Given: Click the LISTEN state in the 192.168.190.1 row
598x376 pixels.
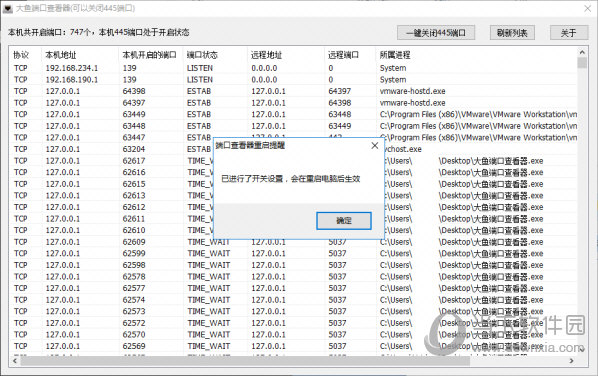Looking at the screenshot, I should pyautogui.click(x=200, y=80).
